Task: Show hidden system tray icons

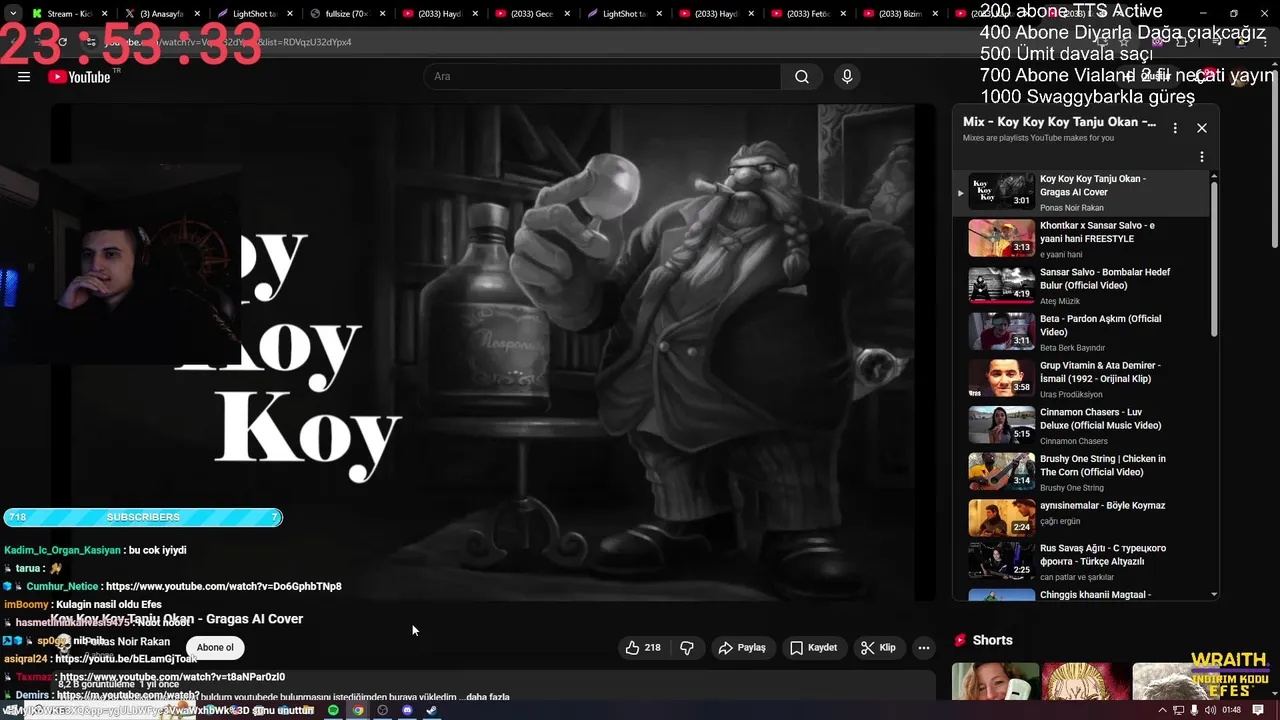Action: coord(1162,710)
